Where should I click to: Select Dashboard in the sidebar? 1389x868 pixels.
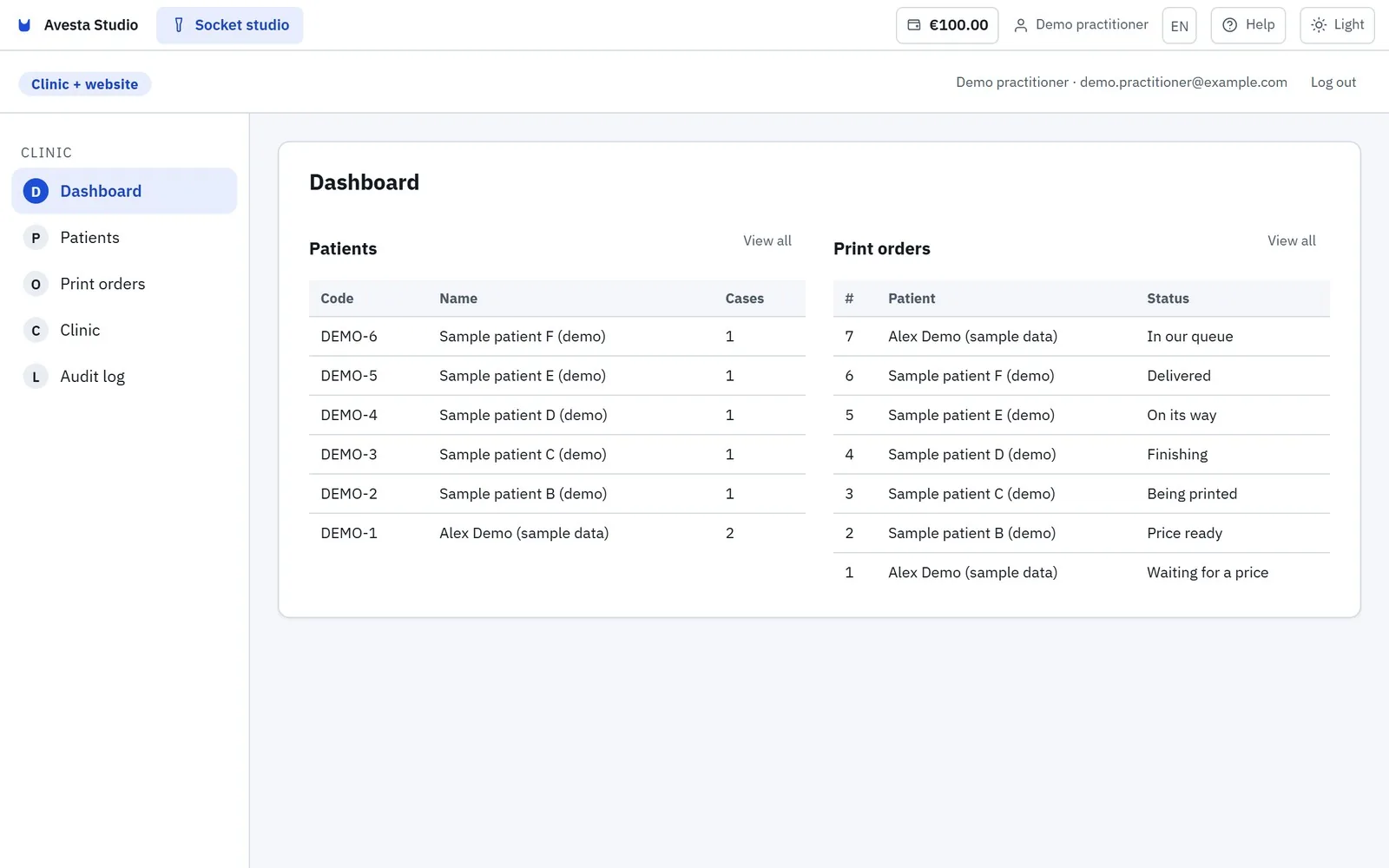[124, 191]
